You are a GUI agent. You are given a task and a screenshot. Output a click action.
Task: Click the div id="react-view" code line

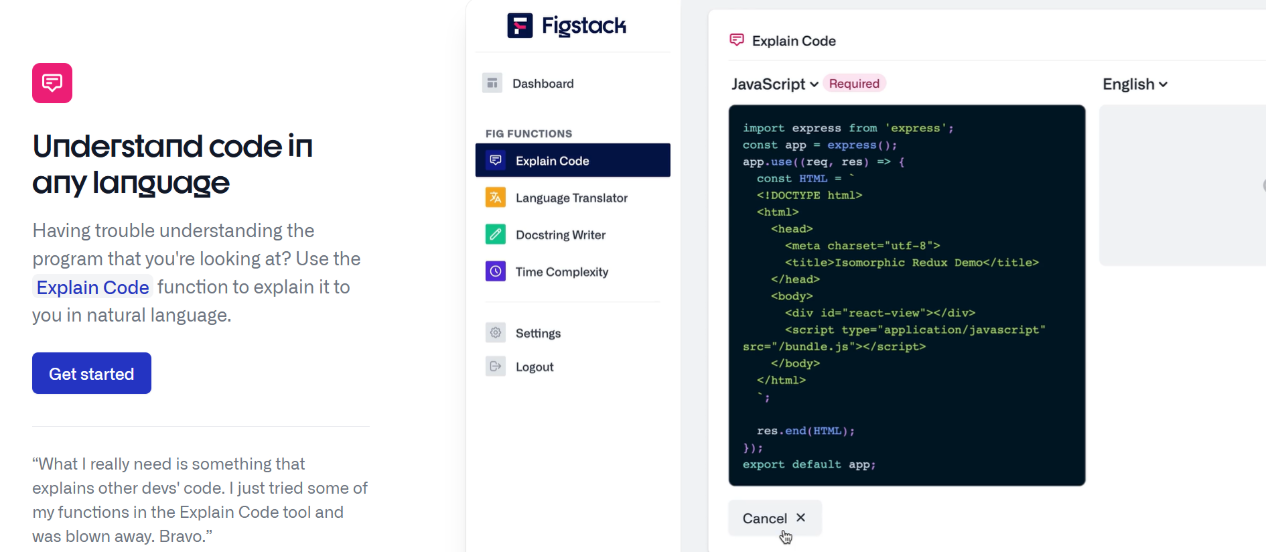[880, 312]
